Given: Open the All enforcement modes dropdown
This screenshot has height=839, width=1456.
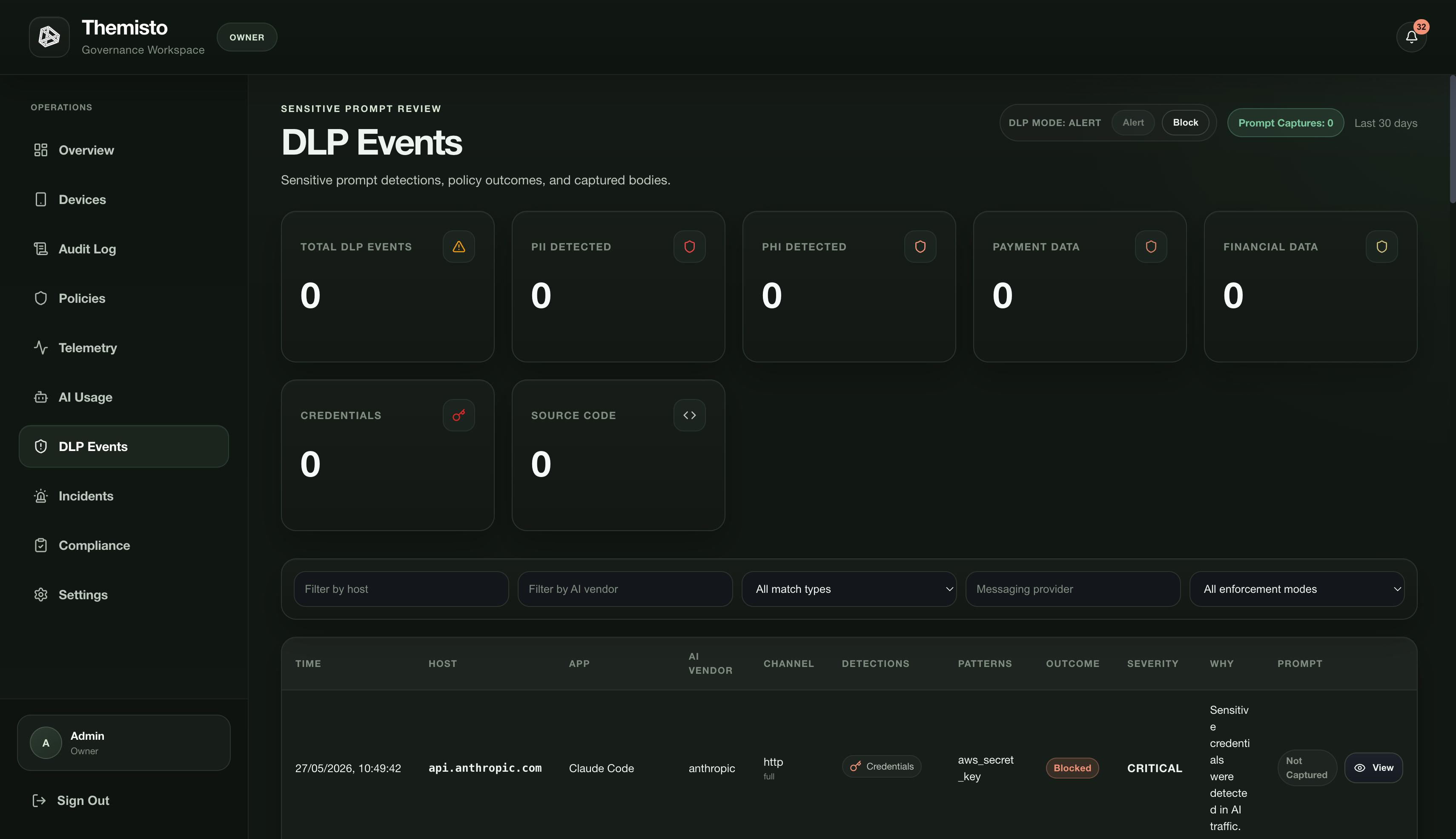Looking at the screenshot, I should pos(1296,589).
